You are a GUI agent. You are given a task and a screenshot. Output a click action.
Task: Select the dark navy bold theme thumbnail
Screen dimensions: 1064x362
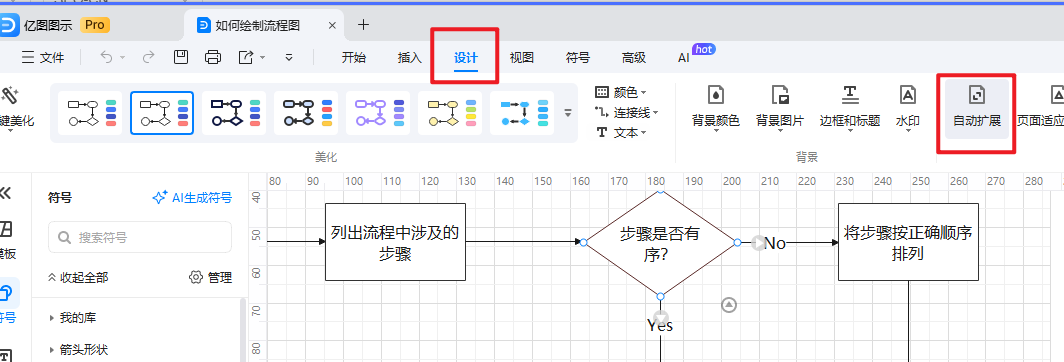tap(234, 113)
